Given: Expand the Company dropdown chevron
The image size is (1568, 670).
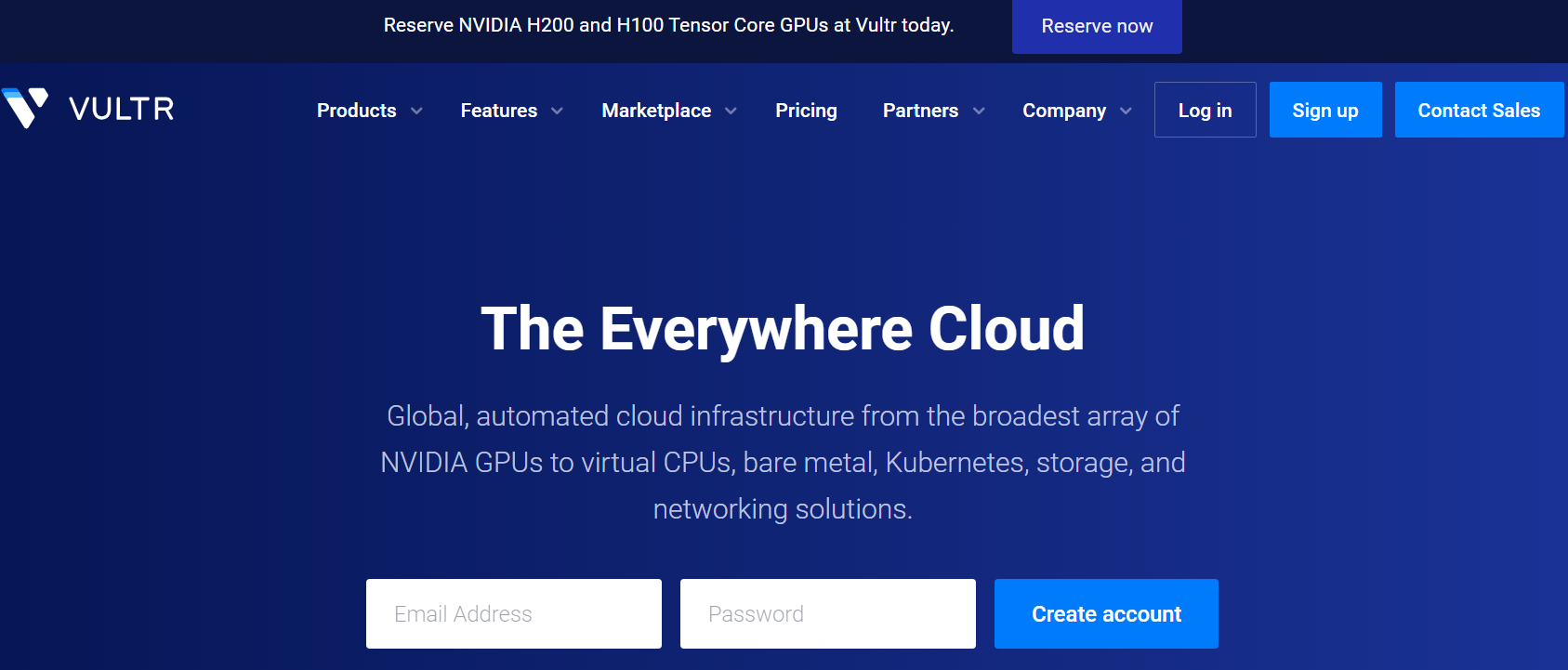Looking at the screenshot, I should point(1126,111).
